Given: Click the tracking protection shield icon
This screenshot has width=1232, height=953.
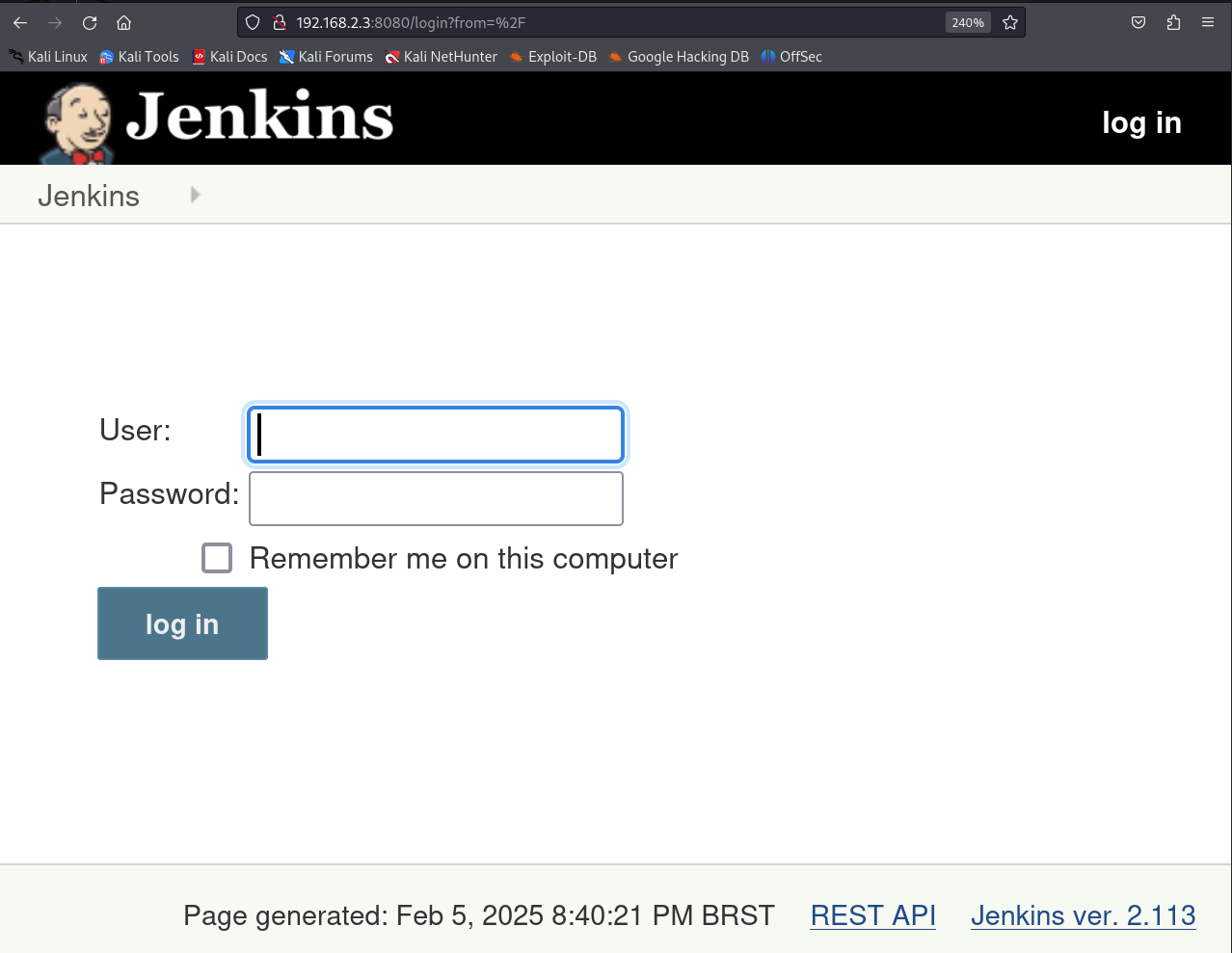Looking at the screenshot, I should (253, 22).
